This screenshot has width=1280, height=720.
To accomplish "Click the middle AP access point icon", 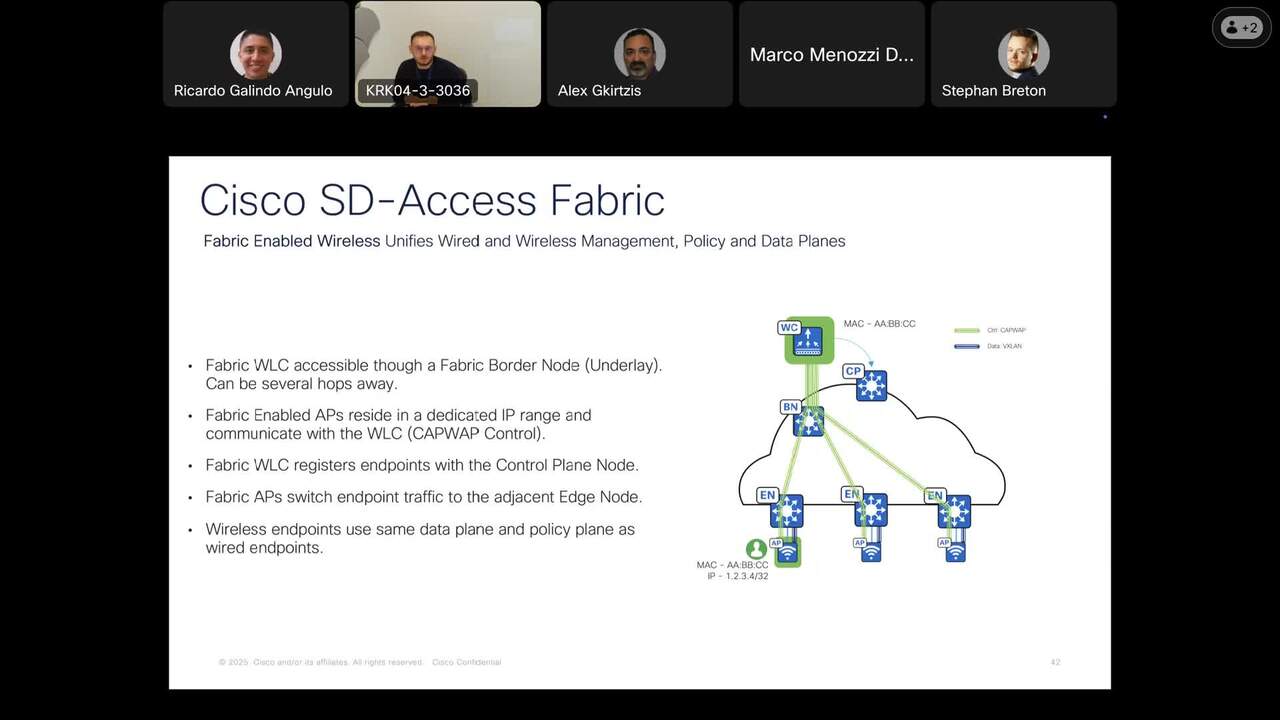I will click(x=871, y=551).
